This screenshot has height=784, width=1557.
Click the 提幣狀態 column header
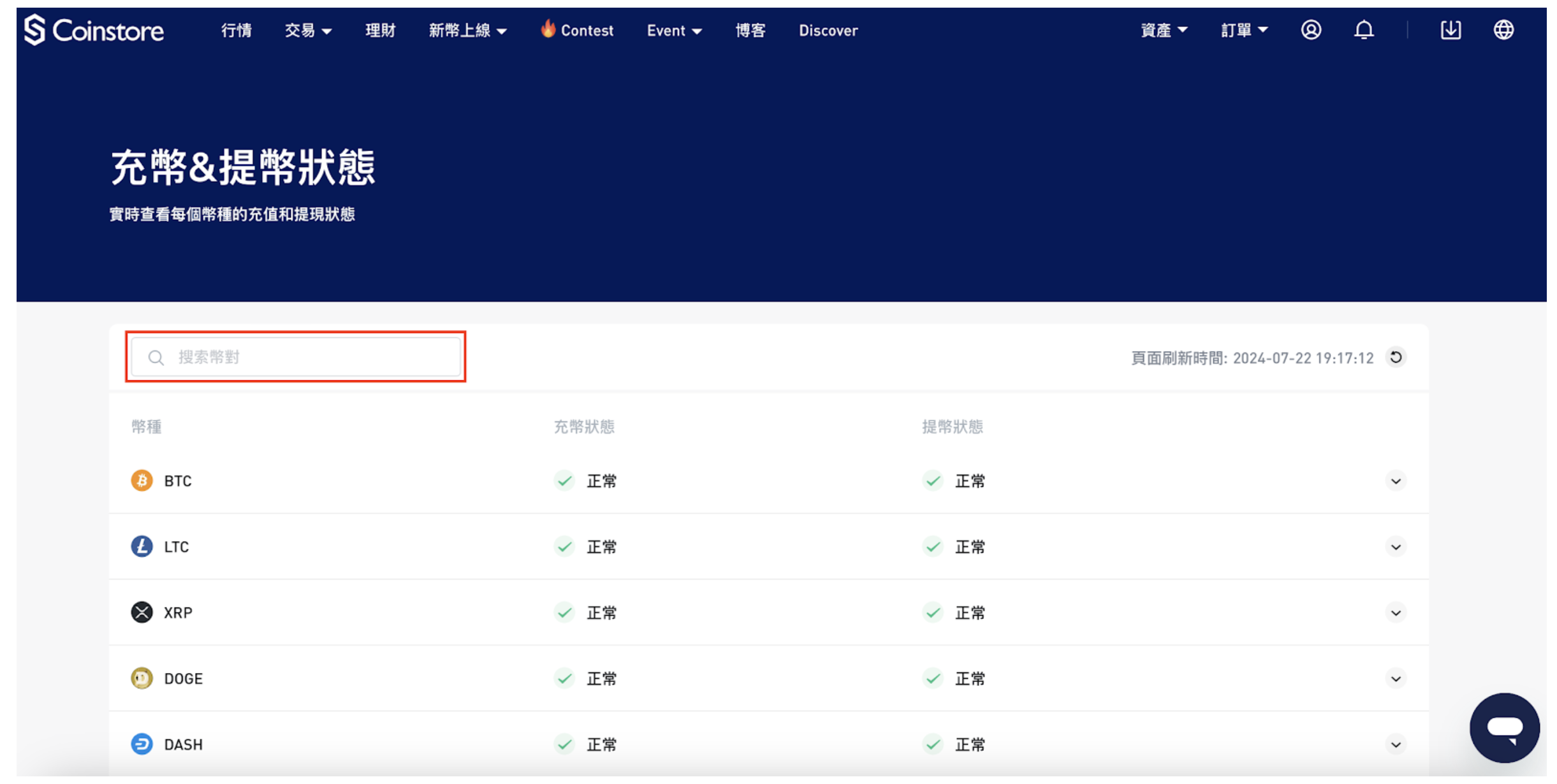coord(953,426)
